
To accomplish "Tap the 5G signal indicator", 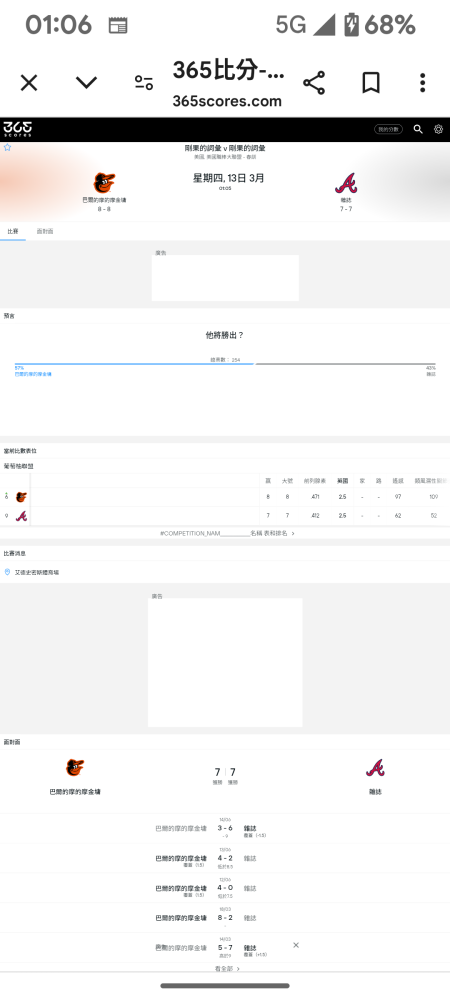I will pyautogui.click(x=305, y=25).
